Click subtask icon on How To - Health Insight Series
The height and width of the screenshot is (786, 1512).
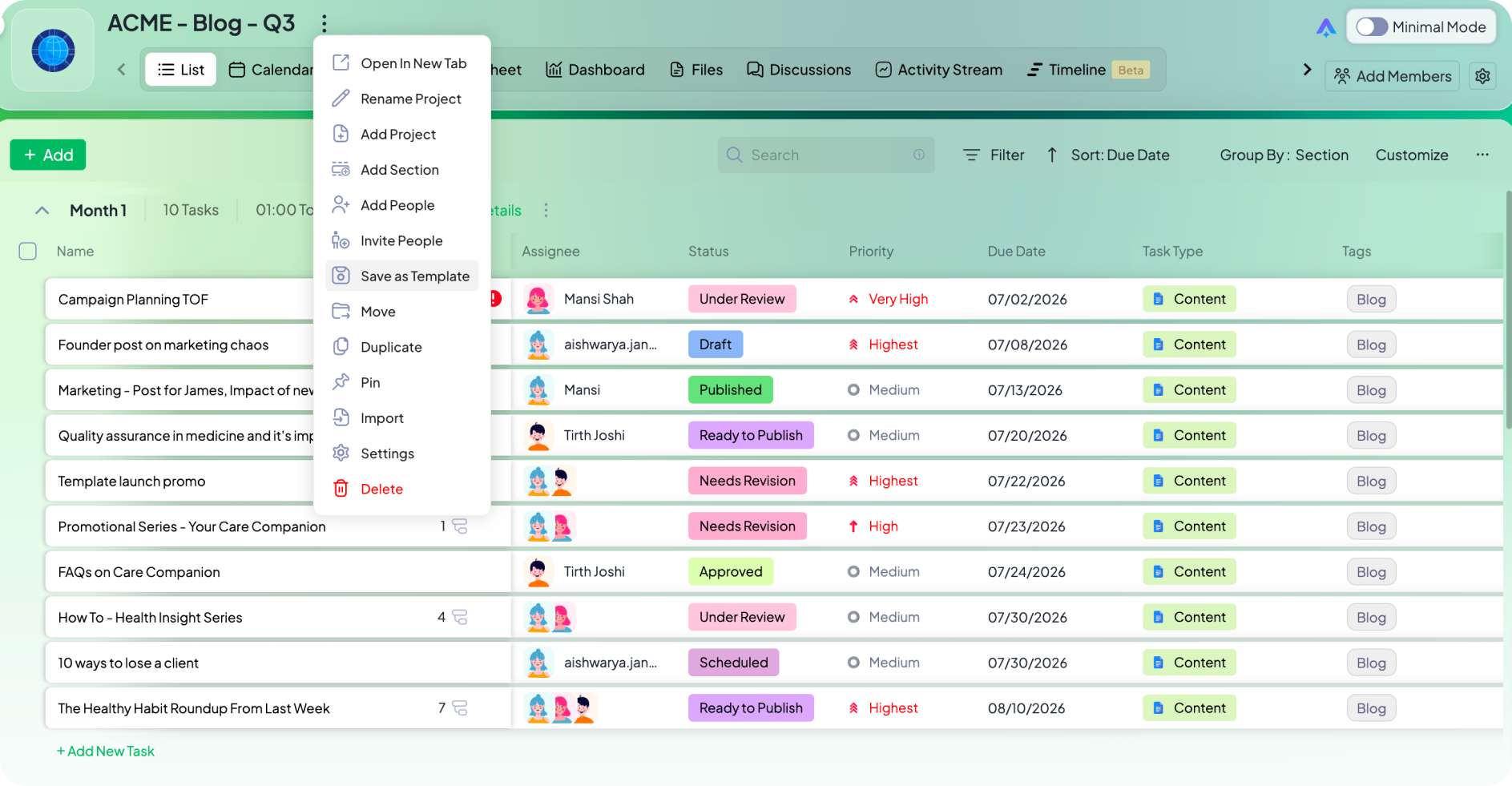(460, 617)
